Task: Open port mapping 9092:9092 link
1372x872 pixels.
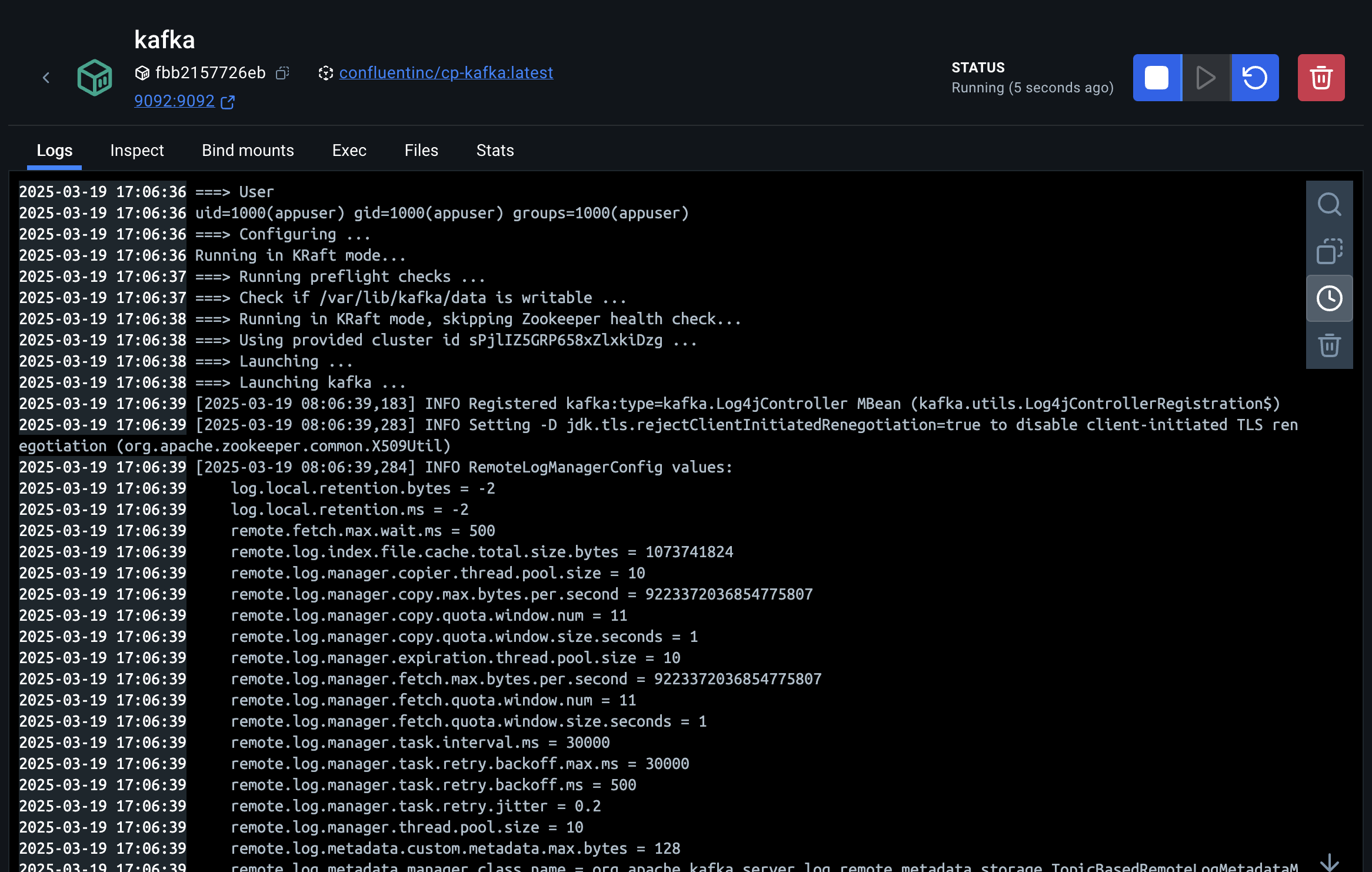Action: tap(174, 101)
